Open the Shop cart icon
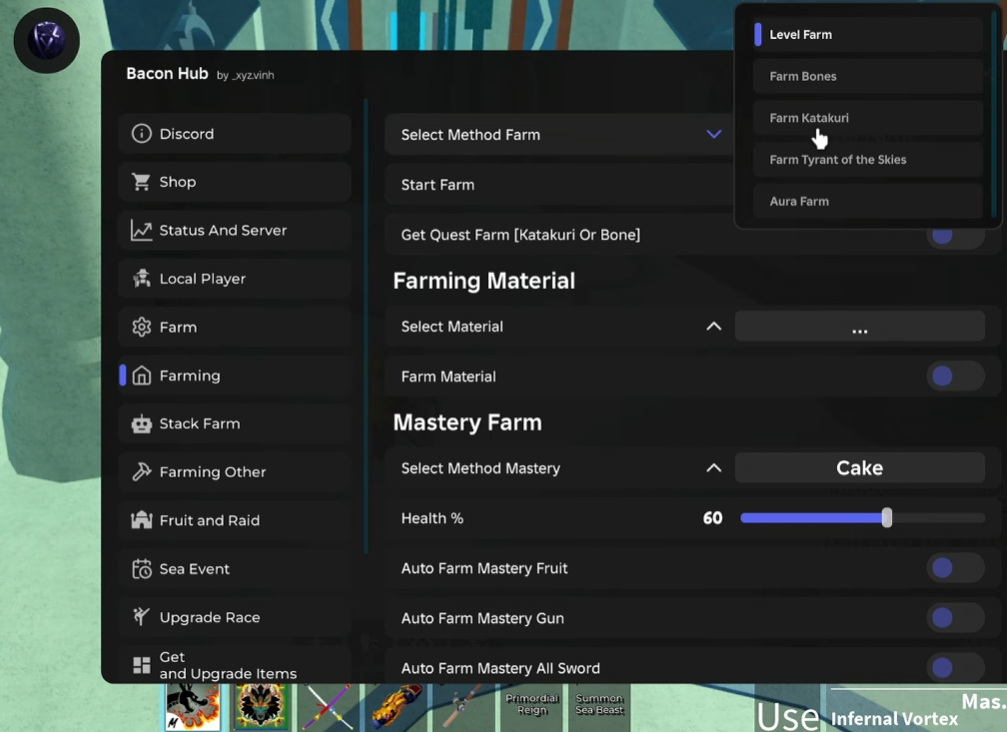Screen dimensions: 1007x732 pyautogui.click(x=142, y=182)
